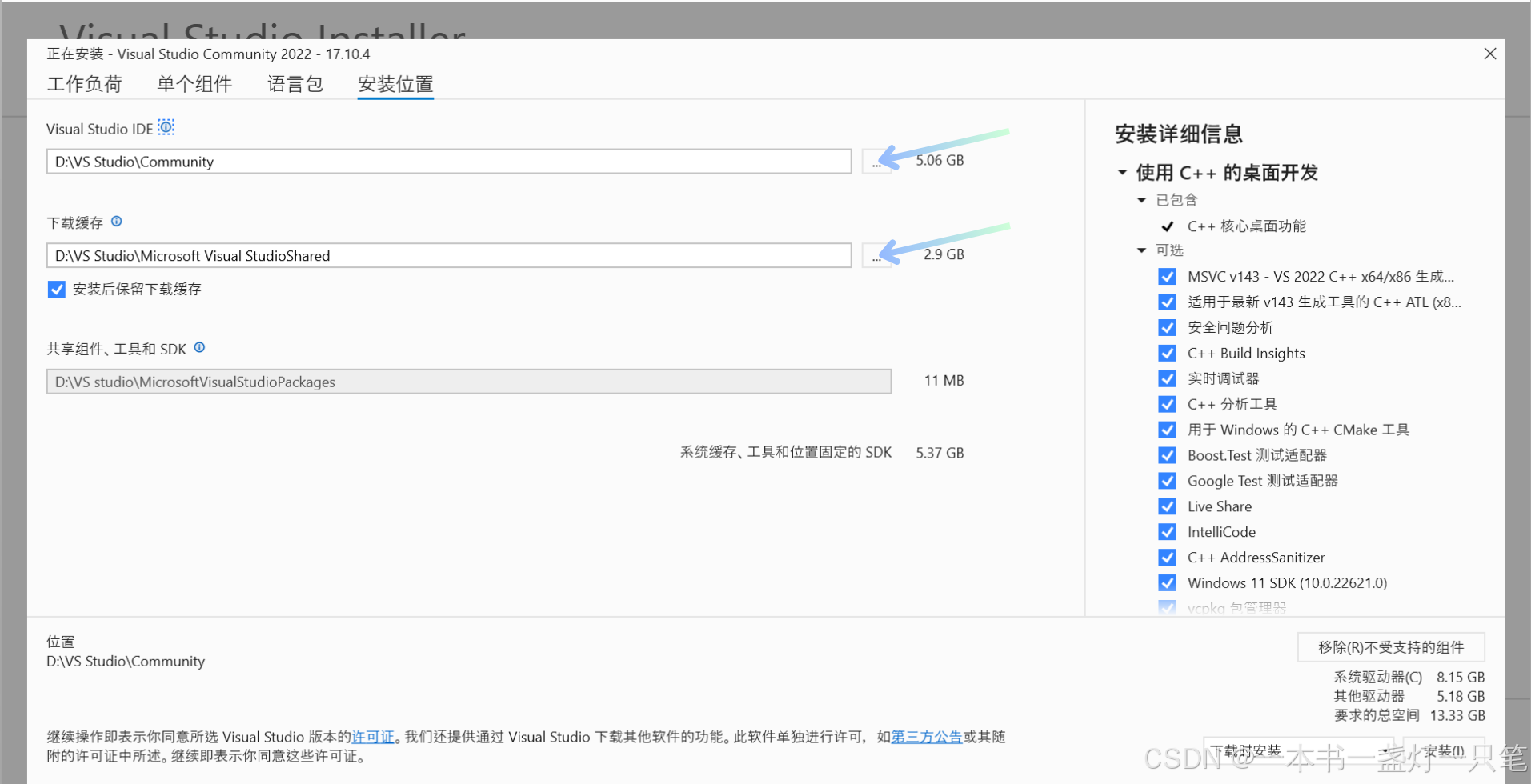Screen dimensions: 1531x784
Task: Browse for download cache folder
Action: (x=876, y=256)
